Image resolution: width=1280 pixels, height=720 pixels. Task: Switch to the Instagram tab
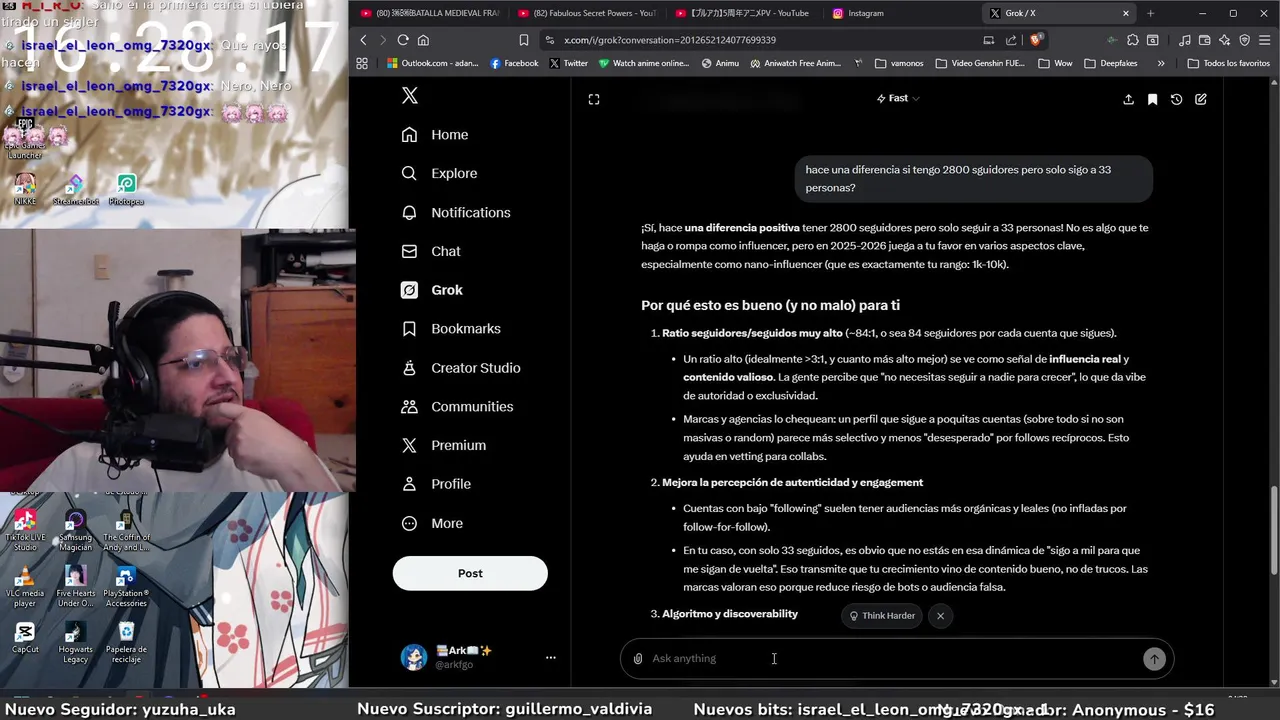click(x=900, y=13)
